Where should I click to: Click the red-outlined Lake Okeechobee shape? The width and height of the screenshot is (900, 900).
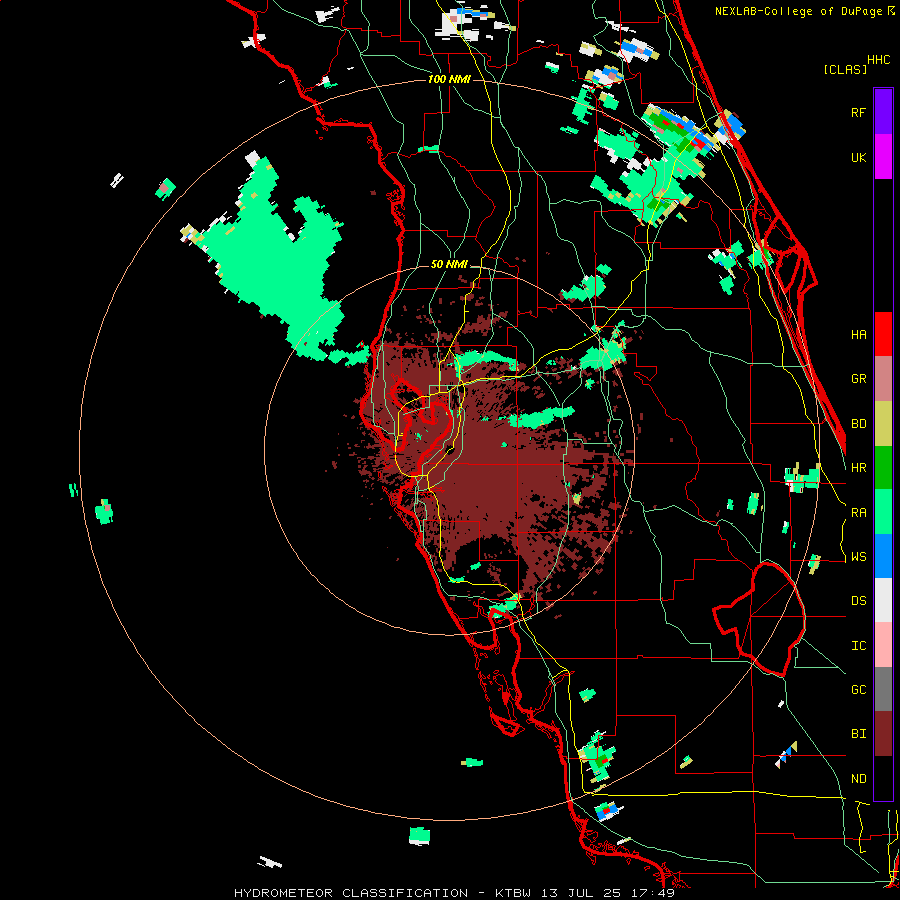coord(761,620)
